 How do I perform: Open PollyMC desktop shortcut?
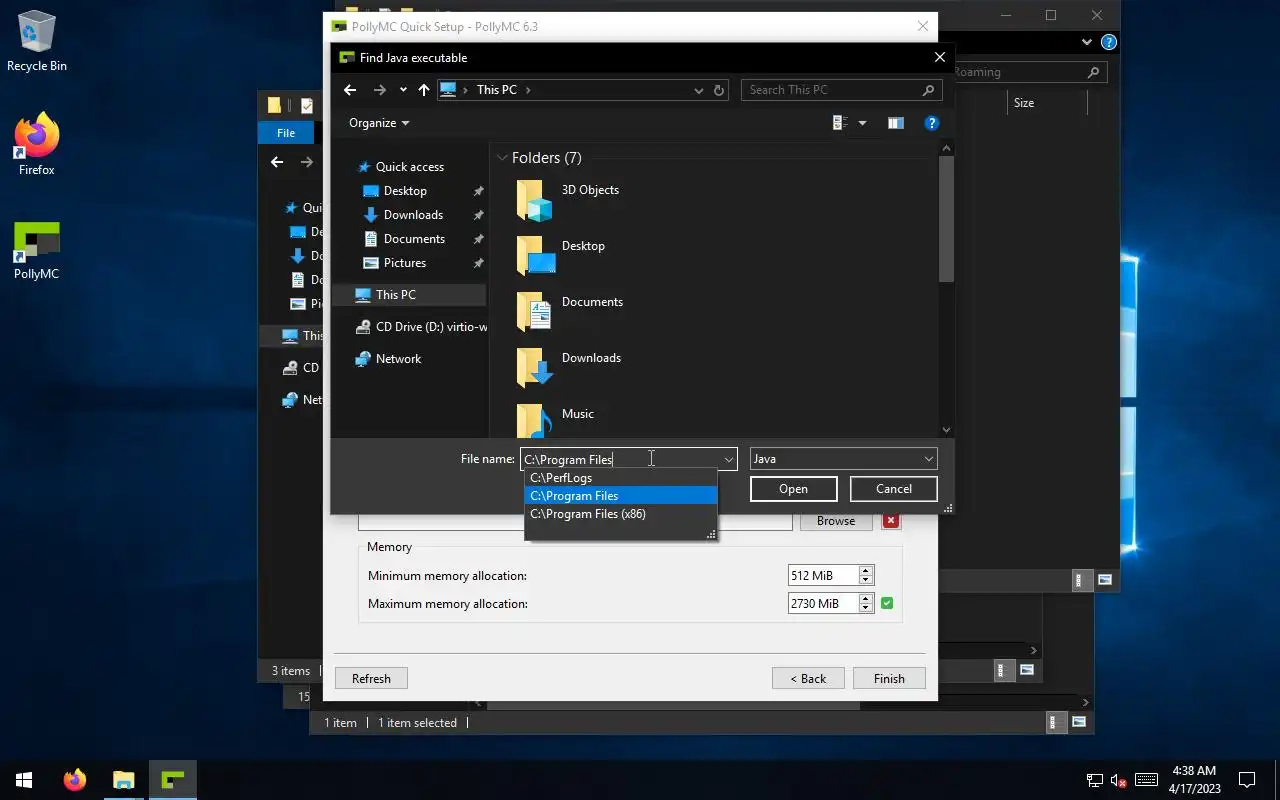[37, 250]
